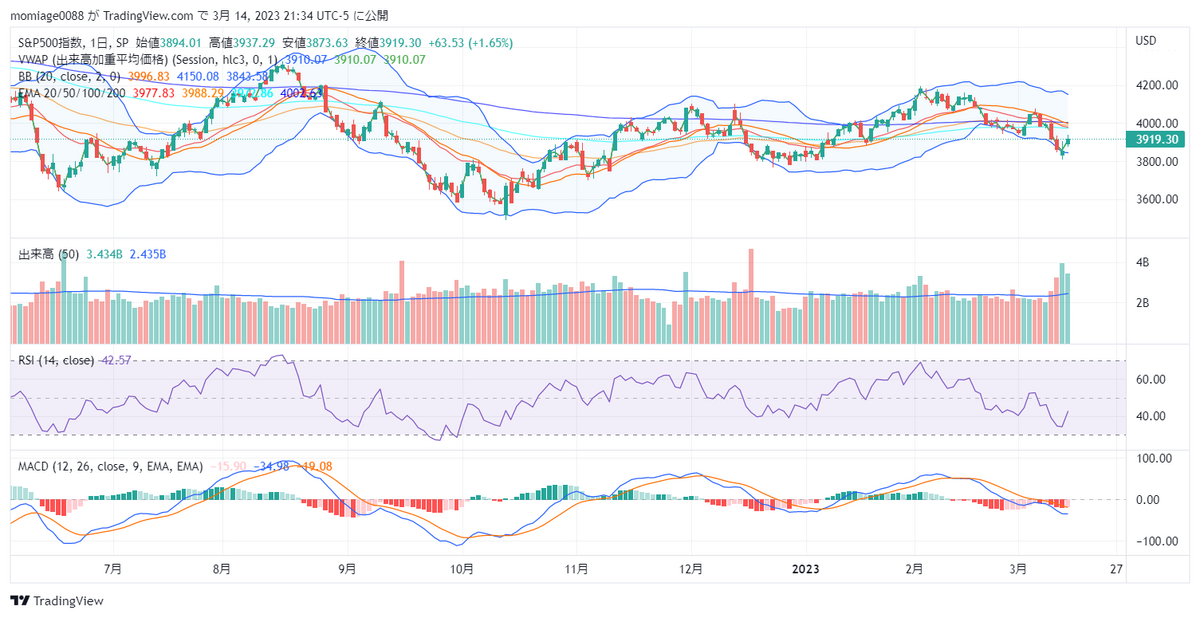1200x618 pixels.
Task: Click the 12月 label on time axis
Action: pyautogui.click(x=691, y=568)
